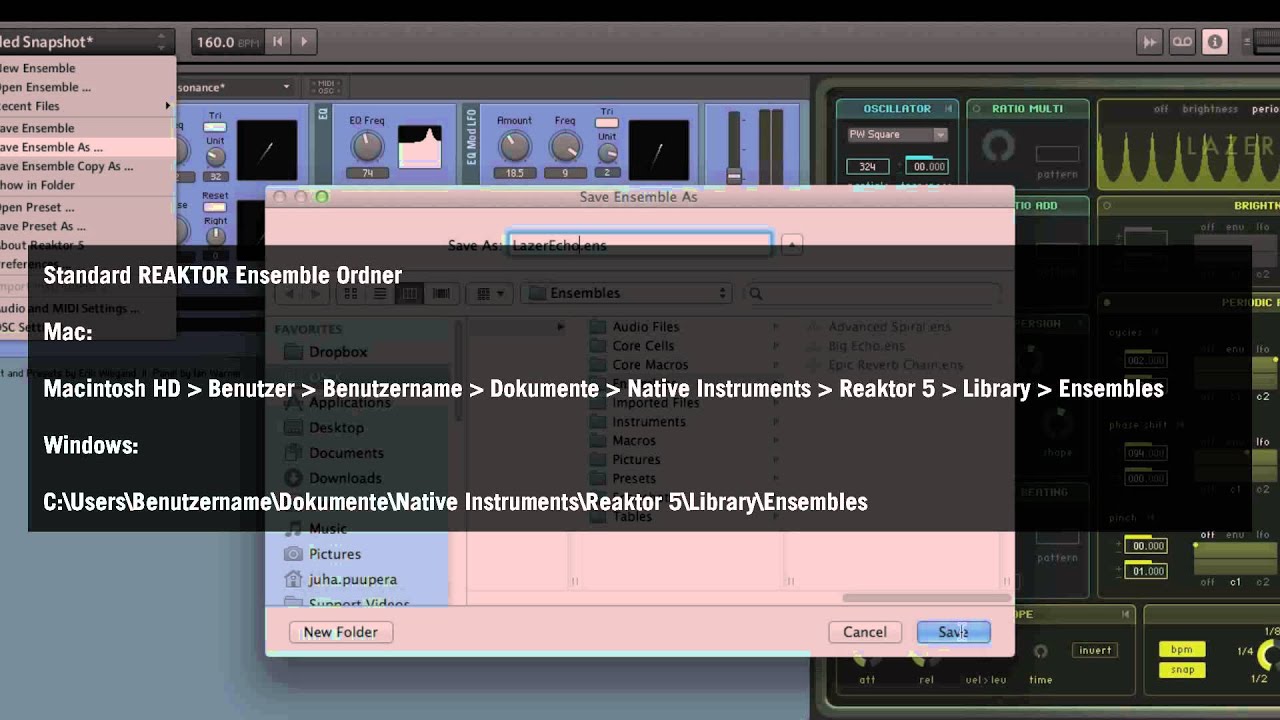Click the Desktop icon in sidebar
The height and width of the screenshot is (720, 1280).
[x=293, y=428]
